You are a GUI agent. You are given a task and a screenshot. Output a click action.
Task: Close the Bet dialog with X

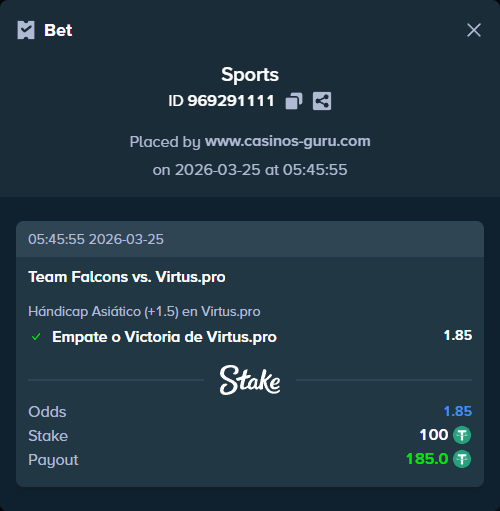coord(474,30)
